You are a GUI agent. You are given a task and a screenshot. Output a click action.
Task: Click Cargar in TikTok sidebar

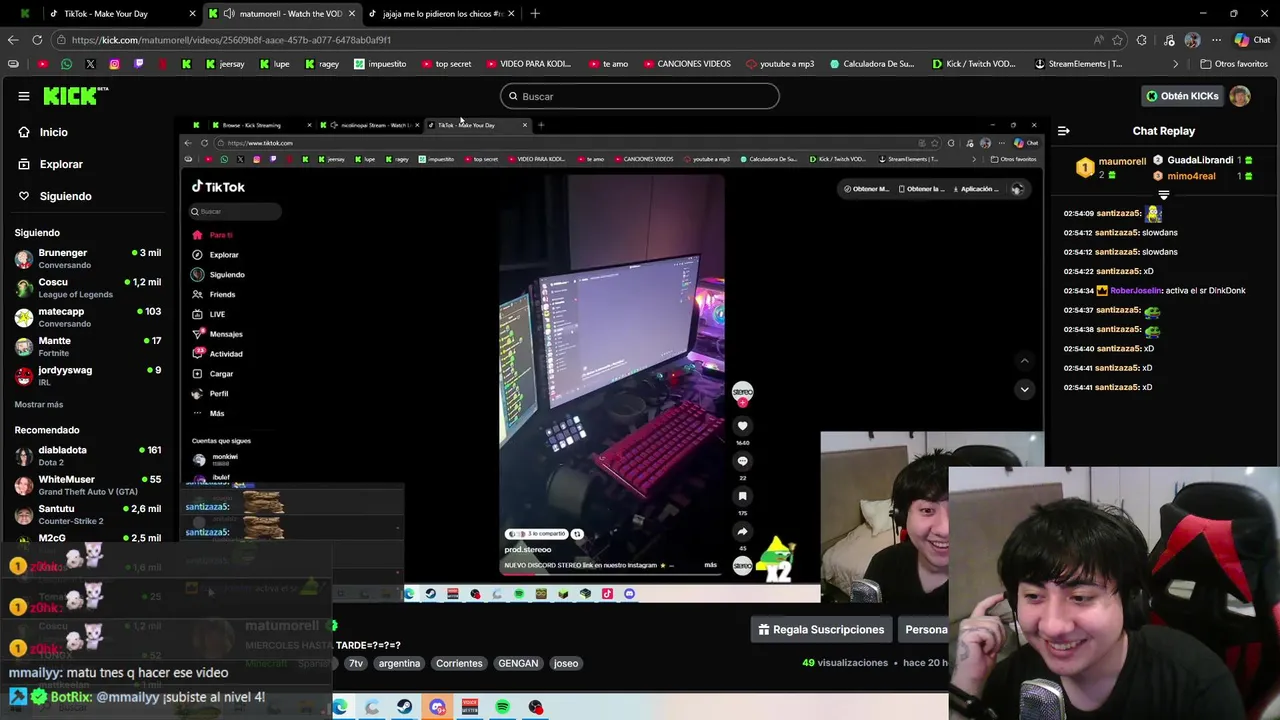pyautogui.click(x=214, y=374)
